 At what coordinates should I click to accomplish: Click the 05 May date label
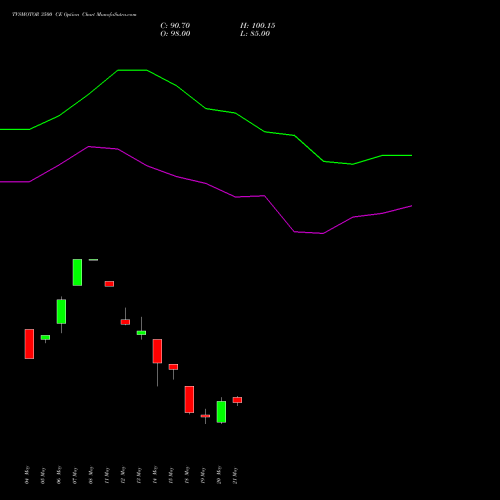[43, 475]
